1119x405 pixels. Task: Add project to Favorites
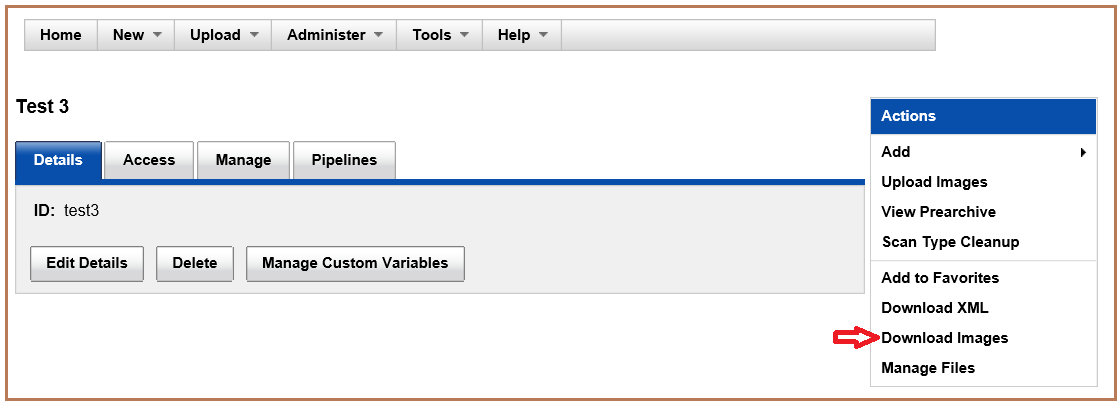click(x=940, y=278)
